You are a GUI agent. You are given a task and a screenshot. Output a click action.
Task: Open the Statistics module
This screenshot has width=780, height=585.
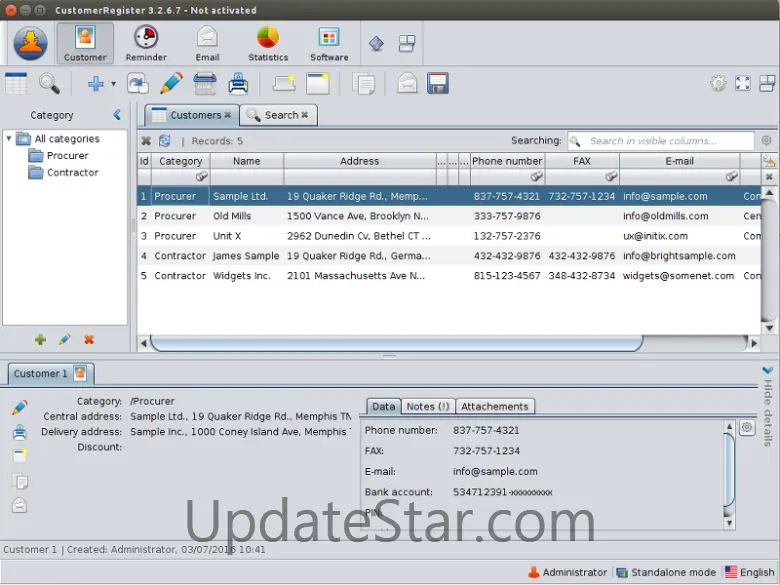[x=267, y=43]
